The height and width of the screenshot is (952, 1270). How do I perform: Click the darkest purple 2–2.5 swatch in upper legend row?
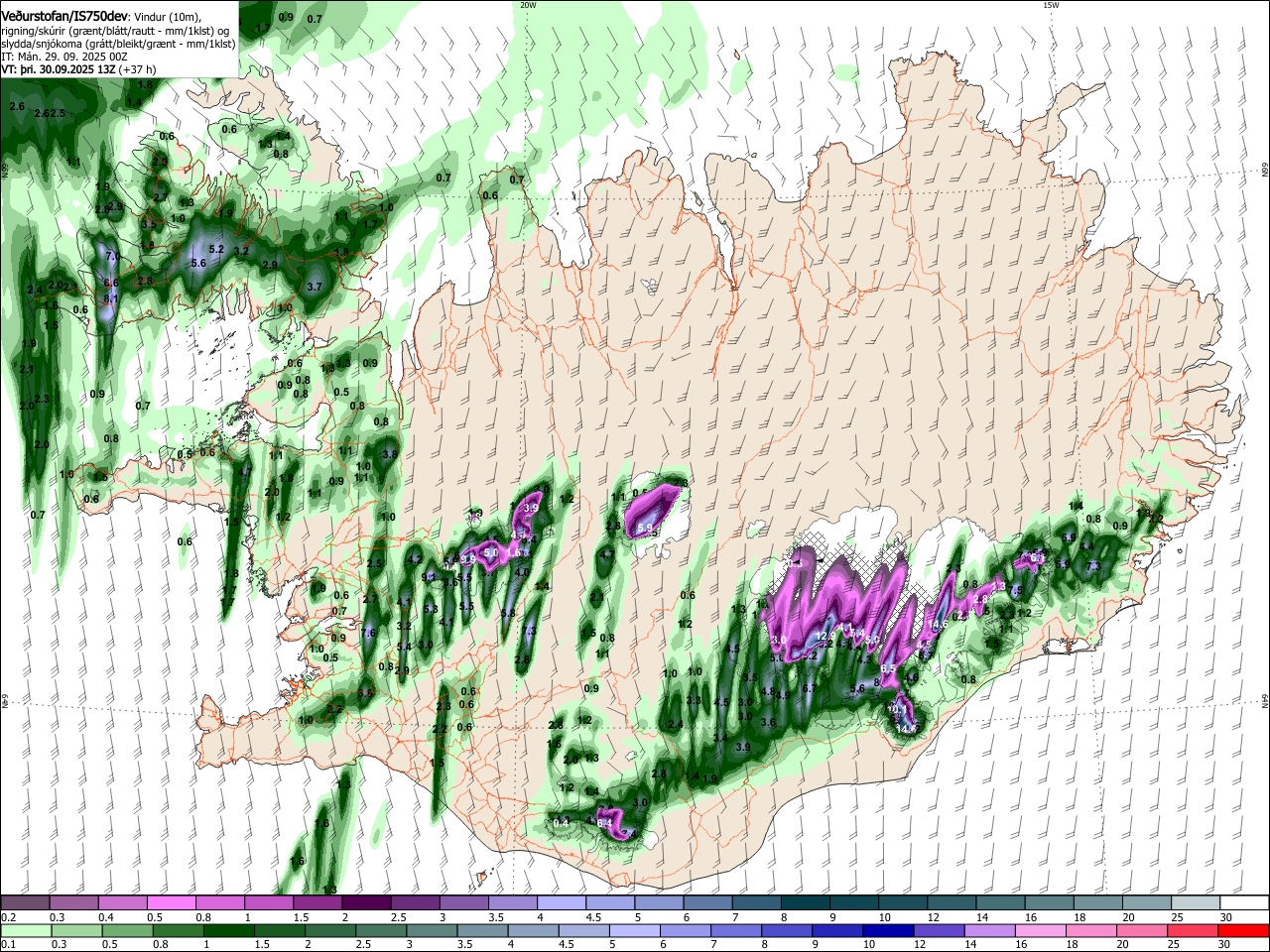365,903
